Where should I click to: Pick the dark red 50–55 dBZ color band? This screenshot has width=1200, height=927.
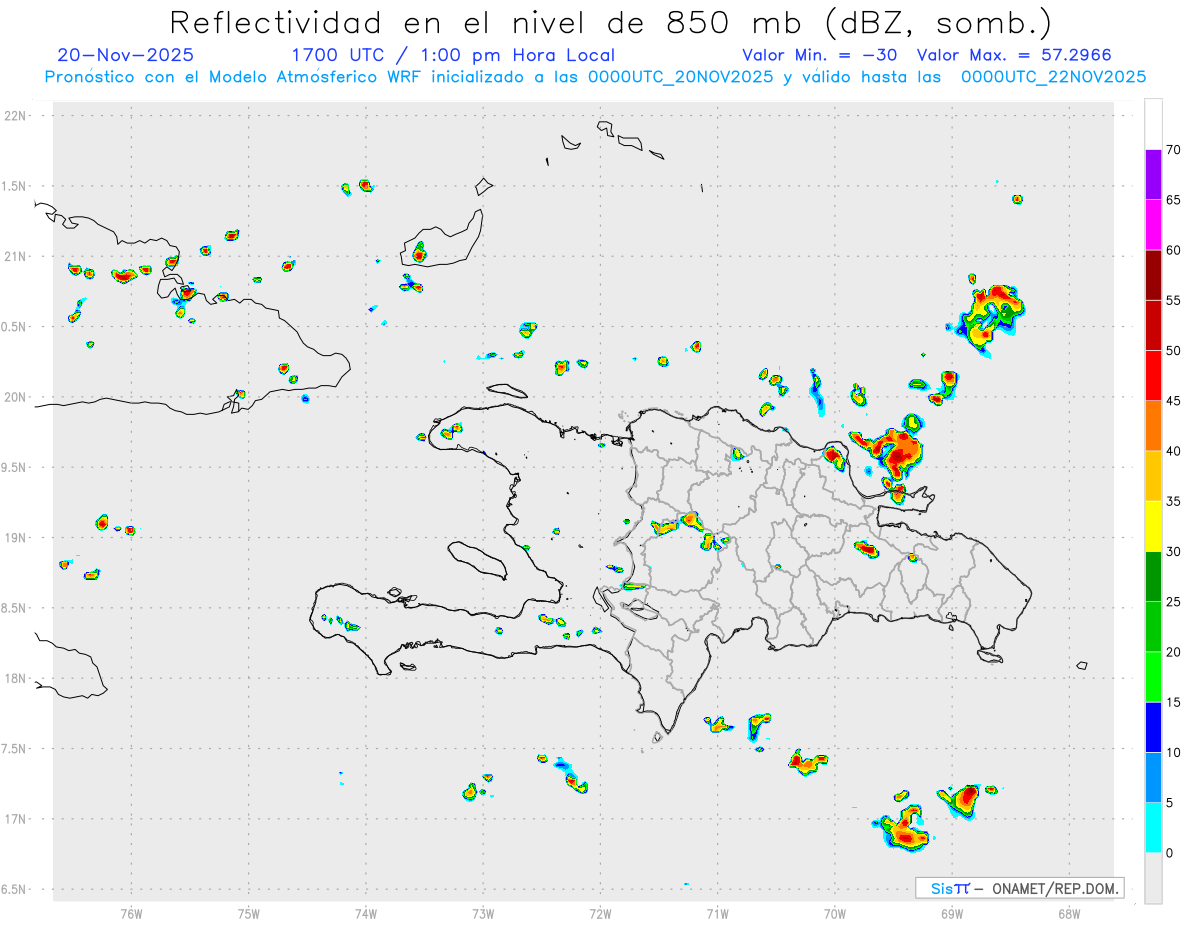[1153, 325]
